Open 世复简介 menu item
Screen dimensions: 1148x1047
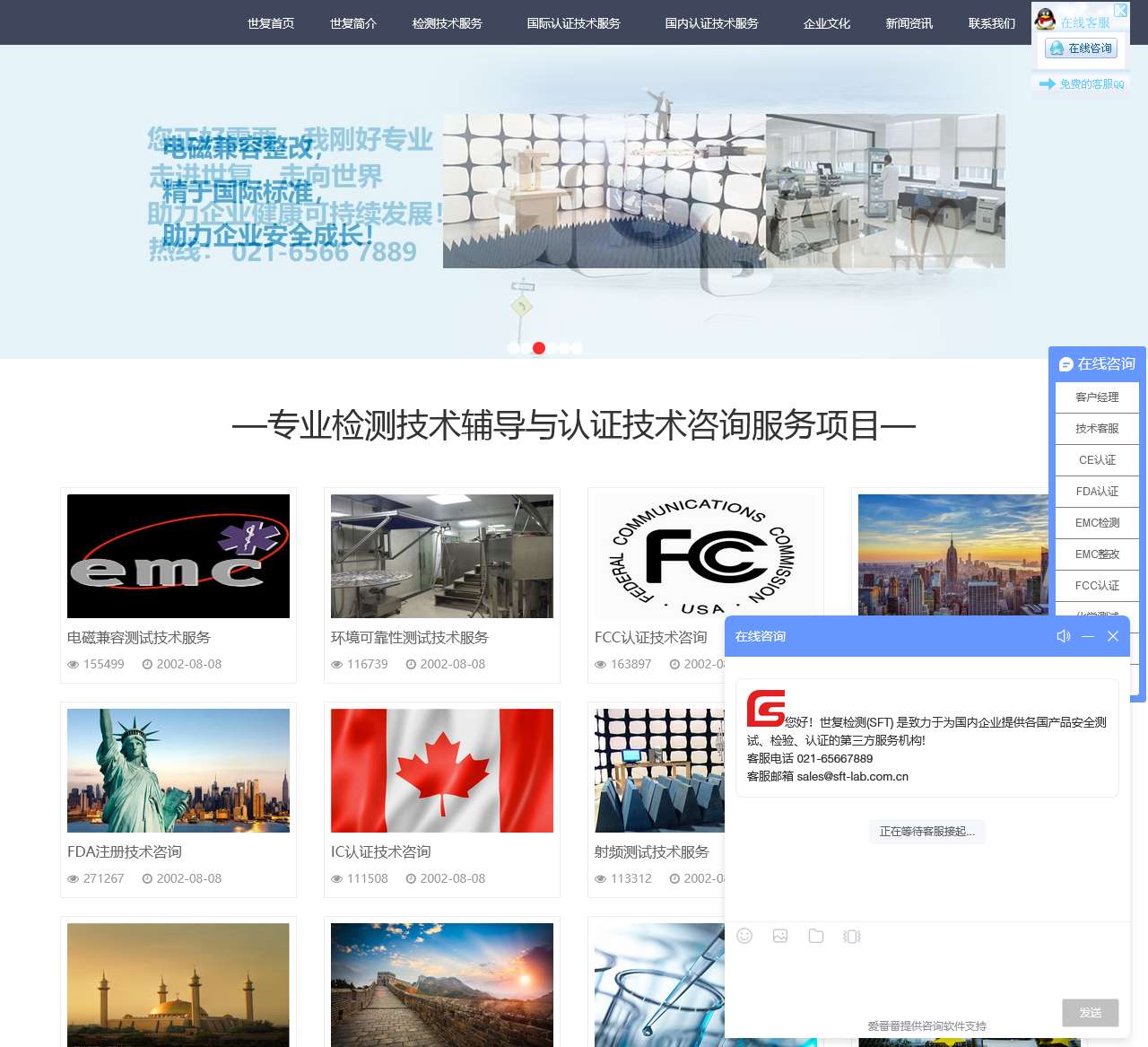coord(353,23)
